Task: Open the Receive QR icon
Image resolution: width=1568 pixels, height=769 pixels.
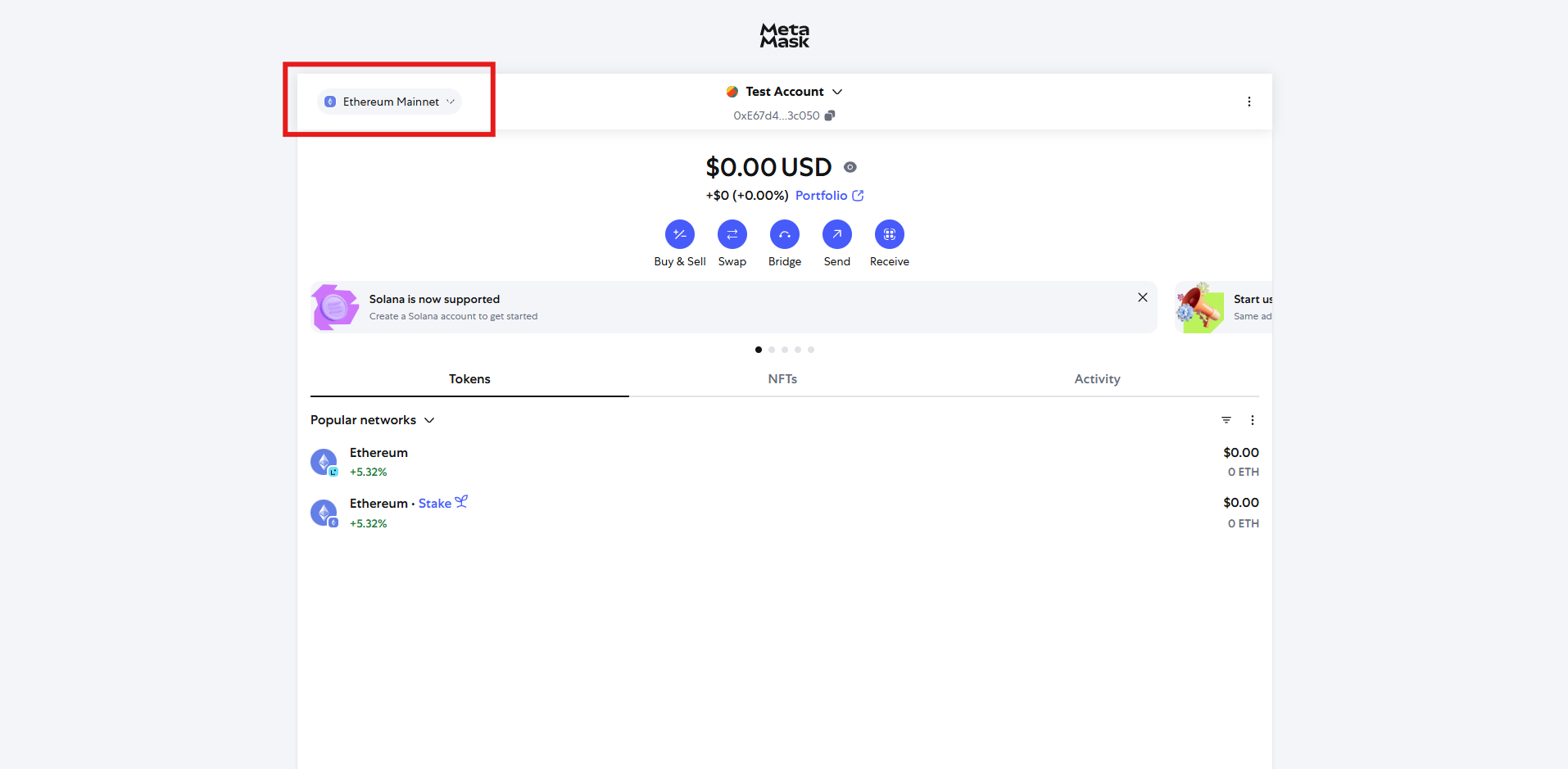Action: [889, 234]
